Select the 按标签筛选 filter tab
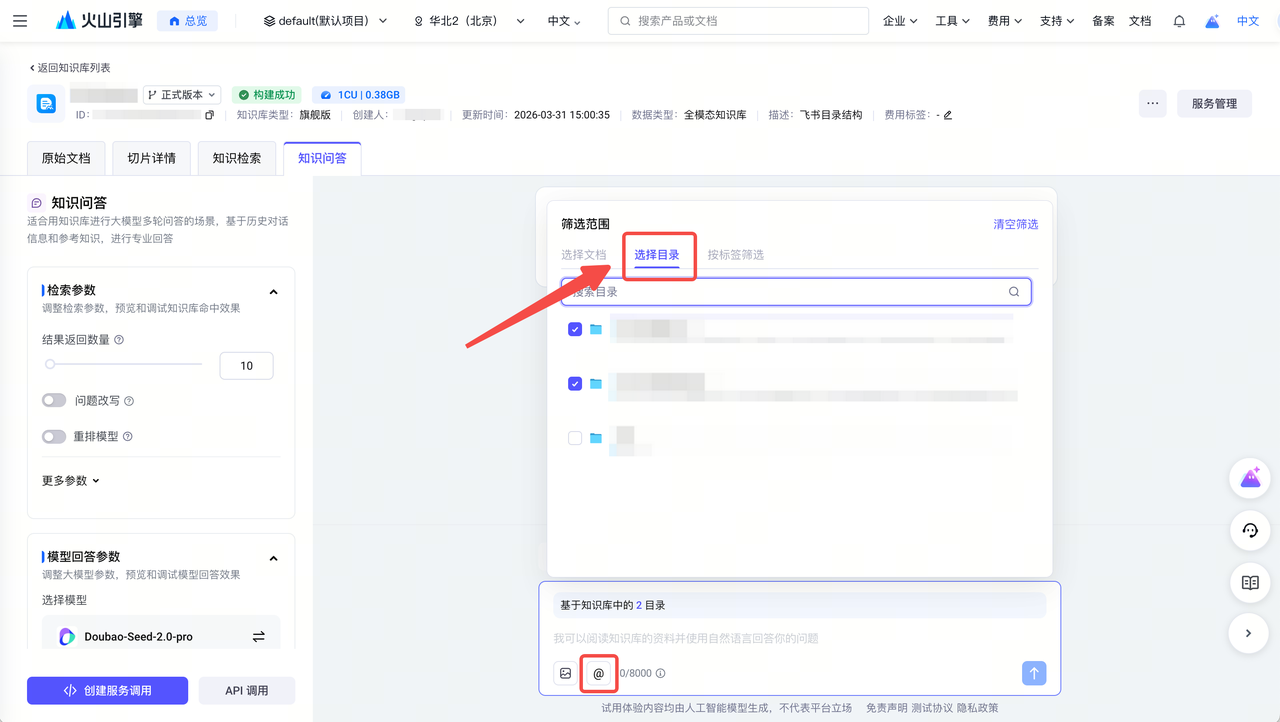 pos(736,255)
